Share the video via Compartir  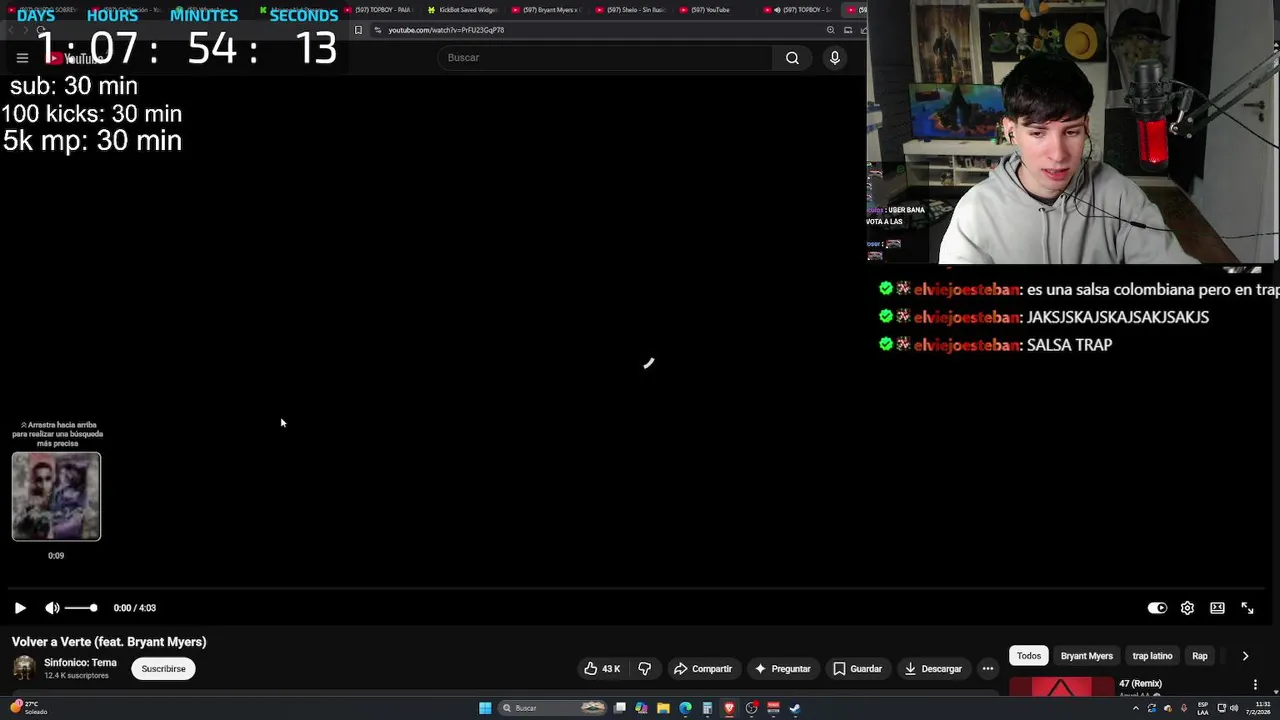703,669
